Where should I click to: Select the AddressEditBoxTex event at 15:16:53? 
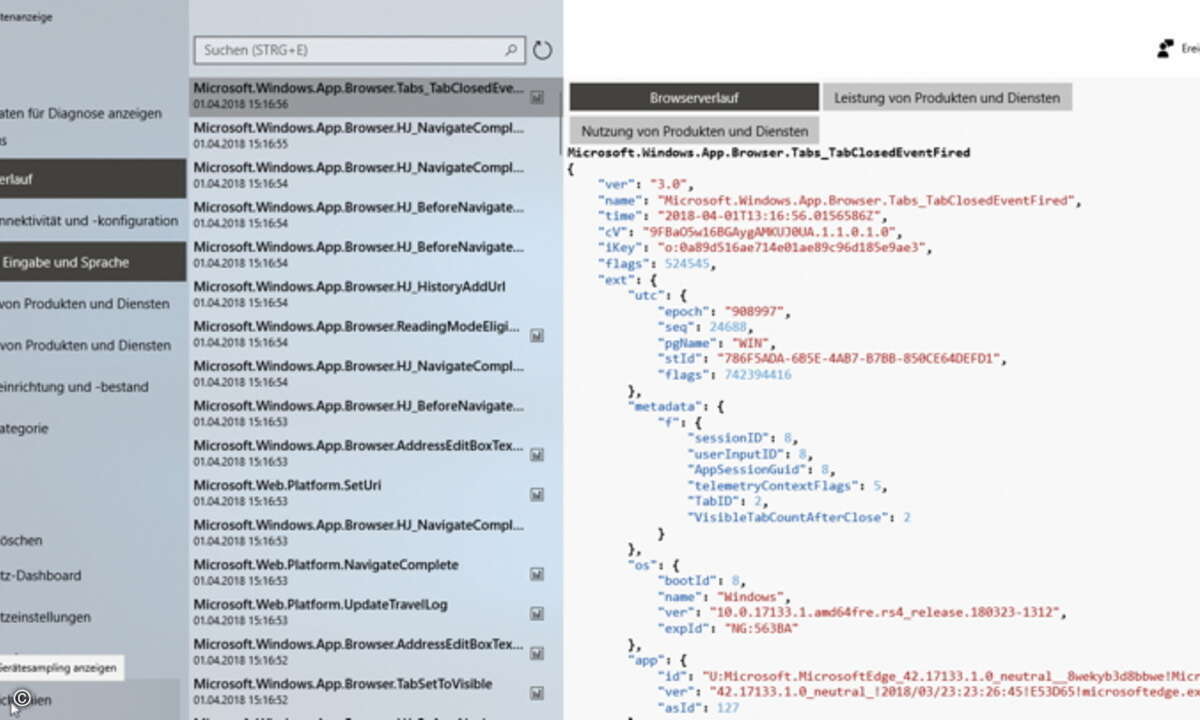click(x=375, y=454)
